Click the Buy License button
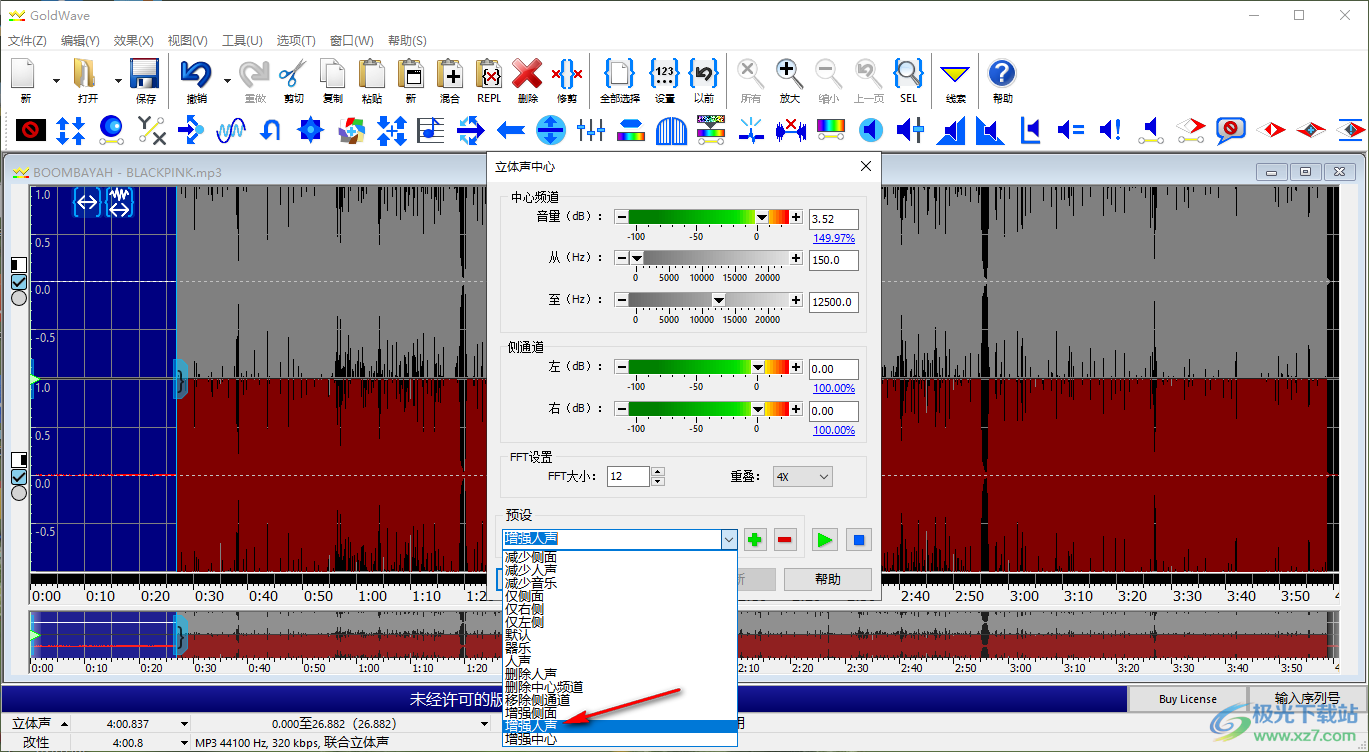Viewport: 1369px width, 752px height. tap(1188, 699)
